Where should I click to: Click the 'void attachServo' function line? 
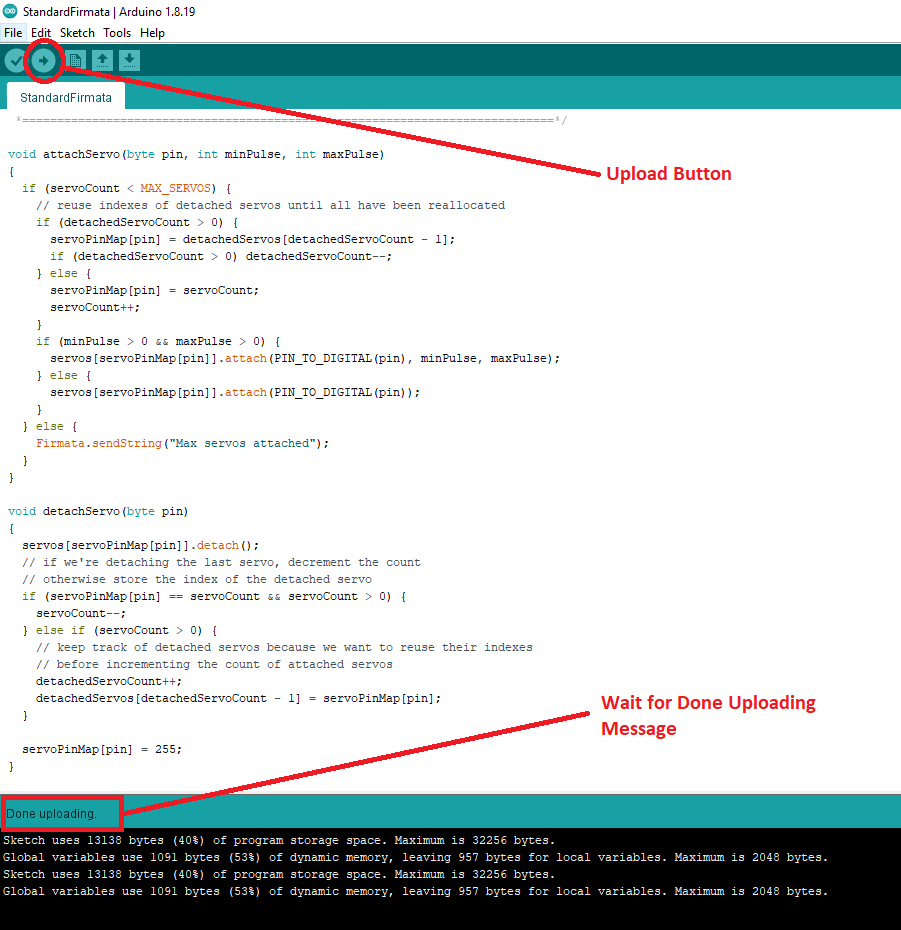(196, 154)
